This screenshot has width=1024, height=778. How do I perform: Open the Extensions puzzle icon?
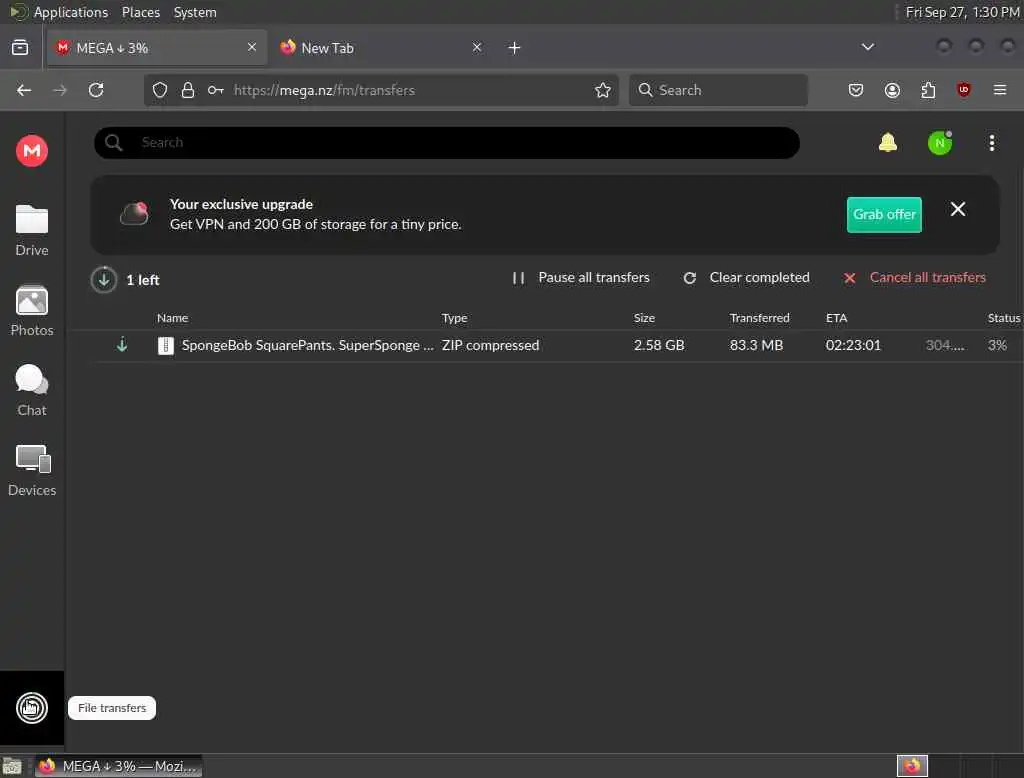click(x=928, y=90)
